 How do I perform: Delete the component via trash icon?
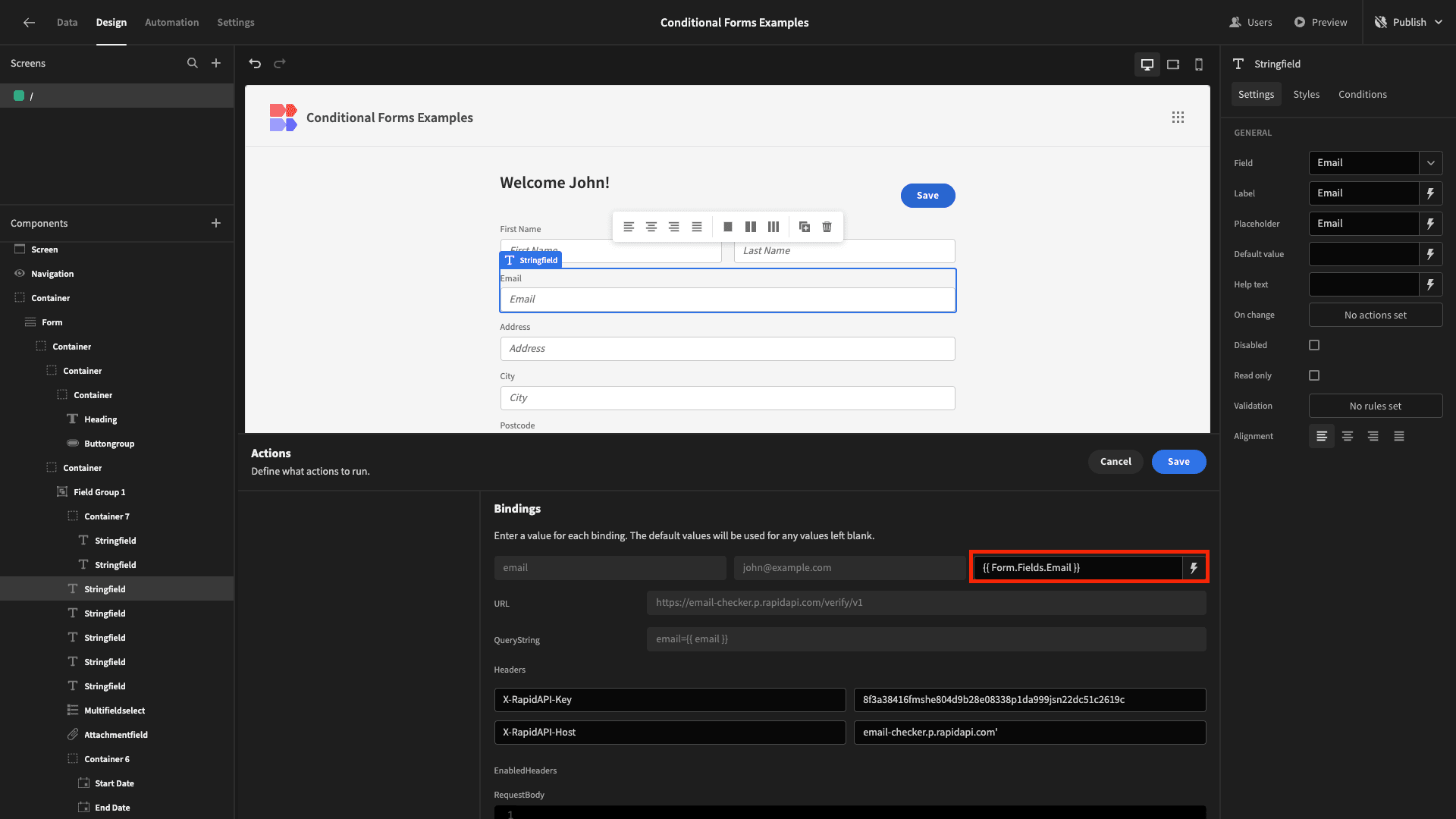[827, 227]
